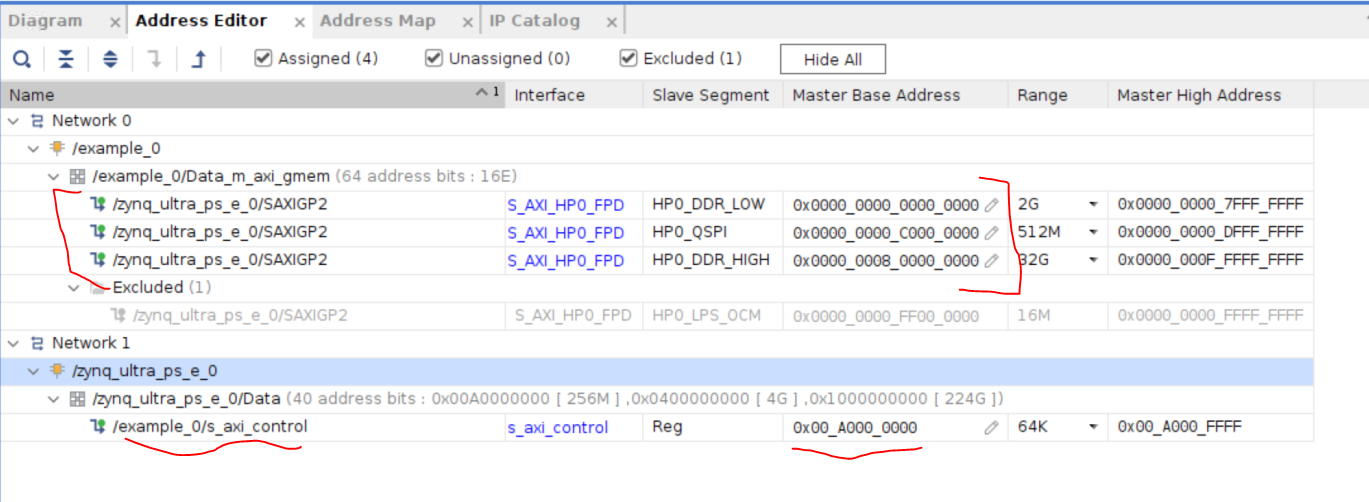Click pencil edit icon for 0x00_A000_0000 address
Image resolution: width=1369 pixels, height=502 pixels.
coord(991,428)
